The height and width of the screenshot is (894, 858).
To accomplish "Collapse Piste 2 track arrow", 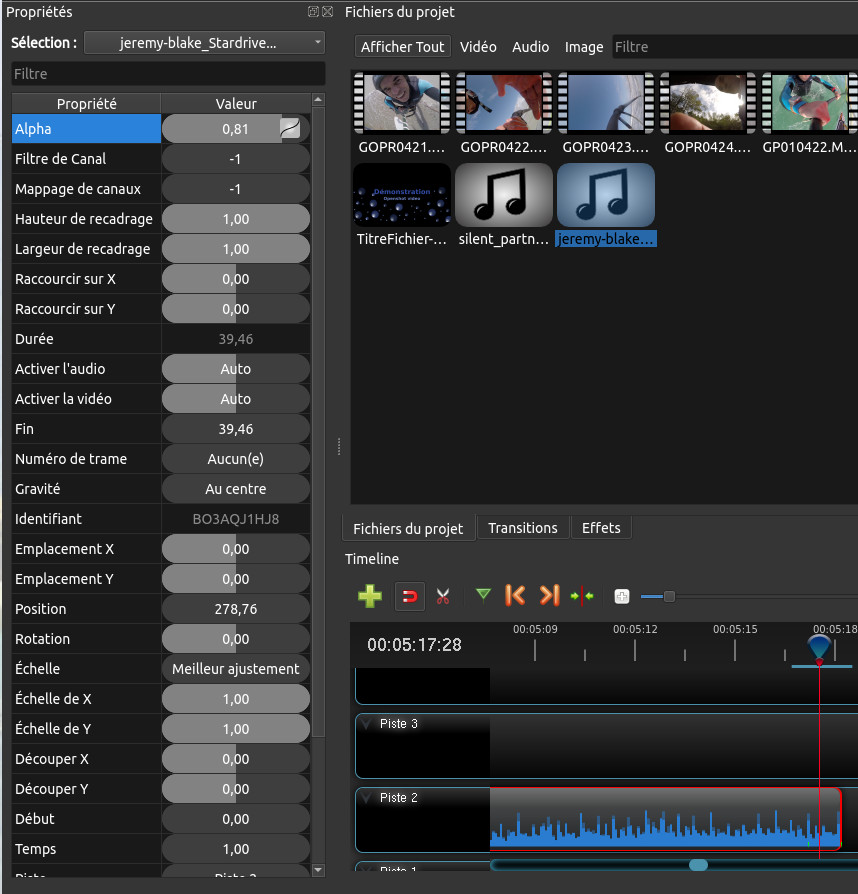I will pos(367,797).
